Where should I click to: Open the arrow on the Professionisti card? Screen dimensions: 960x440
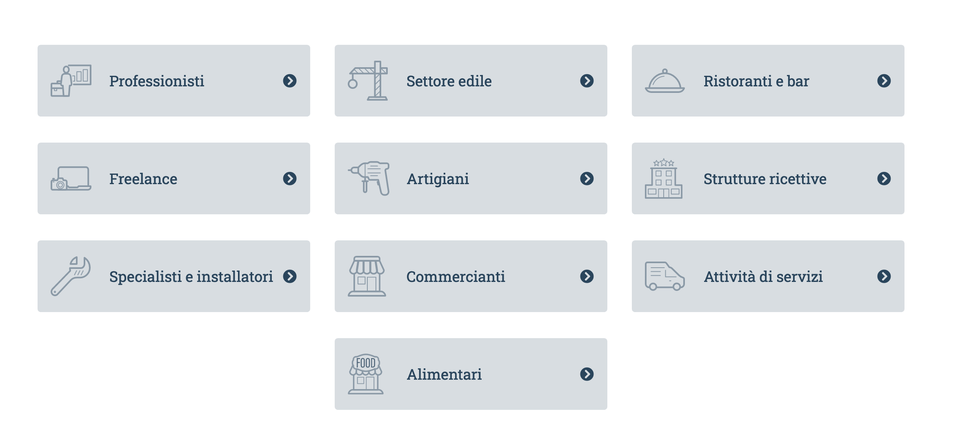pos(290,81)
